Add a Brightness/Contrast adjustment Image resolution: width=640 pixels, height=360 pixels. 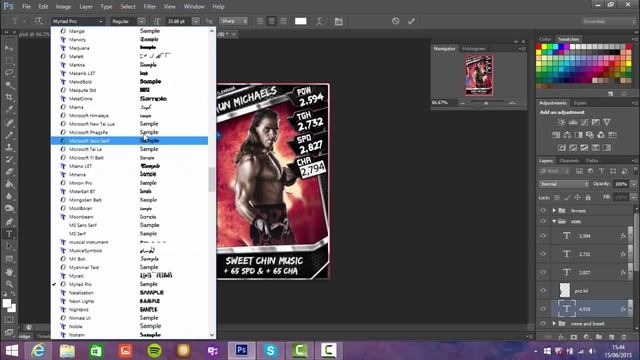coord(562,122)
